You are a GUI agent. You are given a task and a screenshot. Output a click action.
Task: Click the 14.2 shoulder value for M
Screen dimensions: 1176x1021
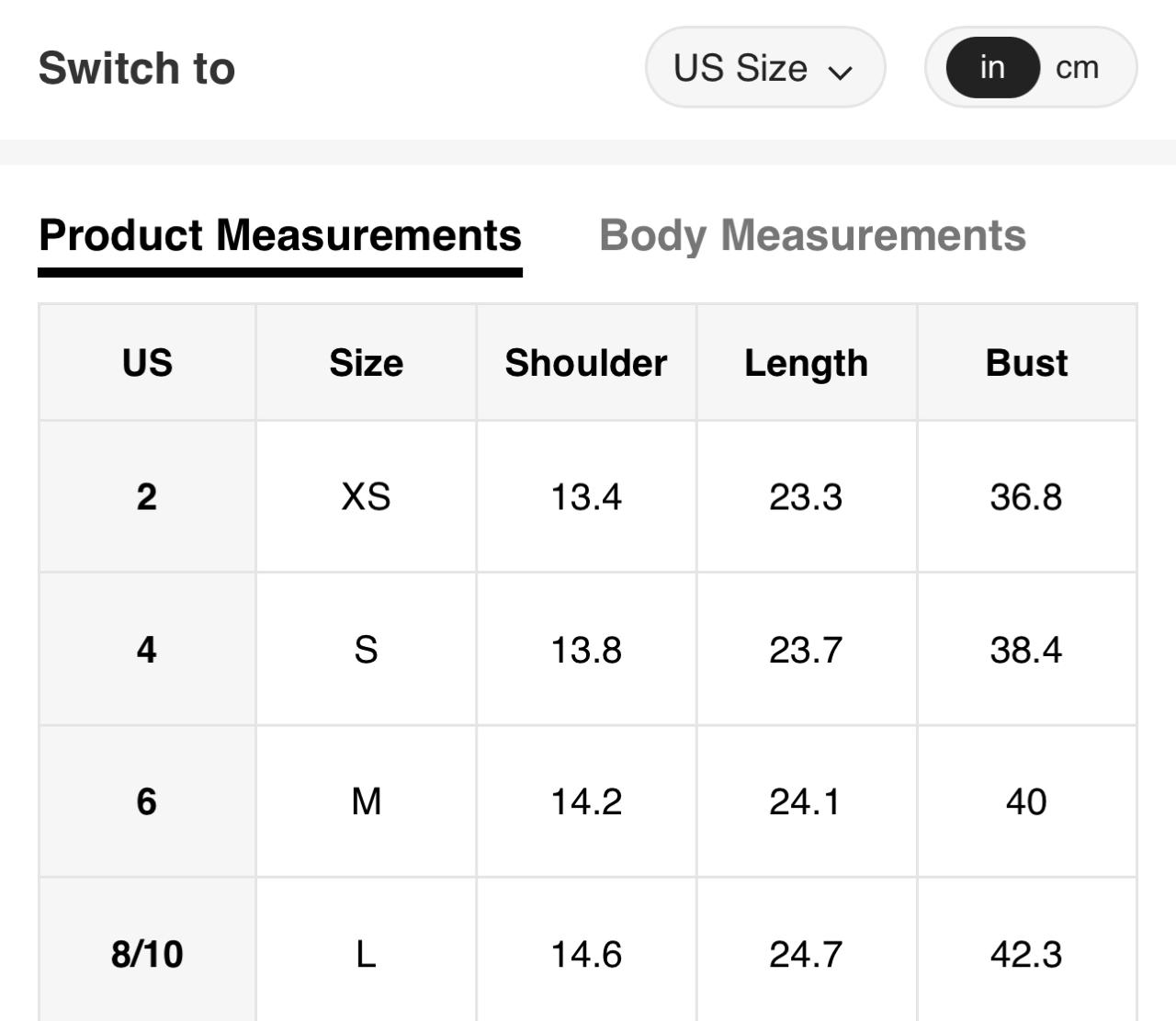586,801
